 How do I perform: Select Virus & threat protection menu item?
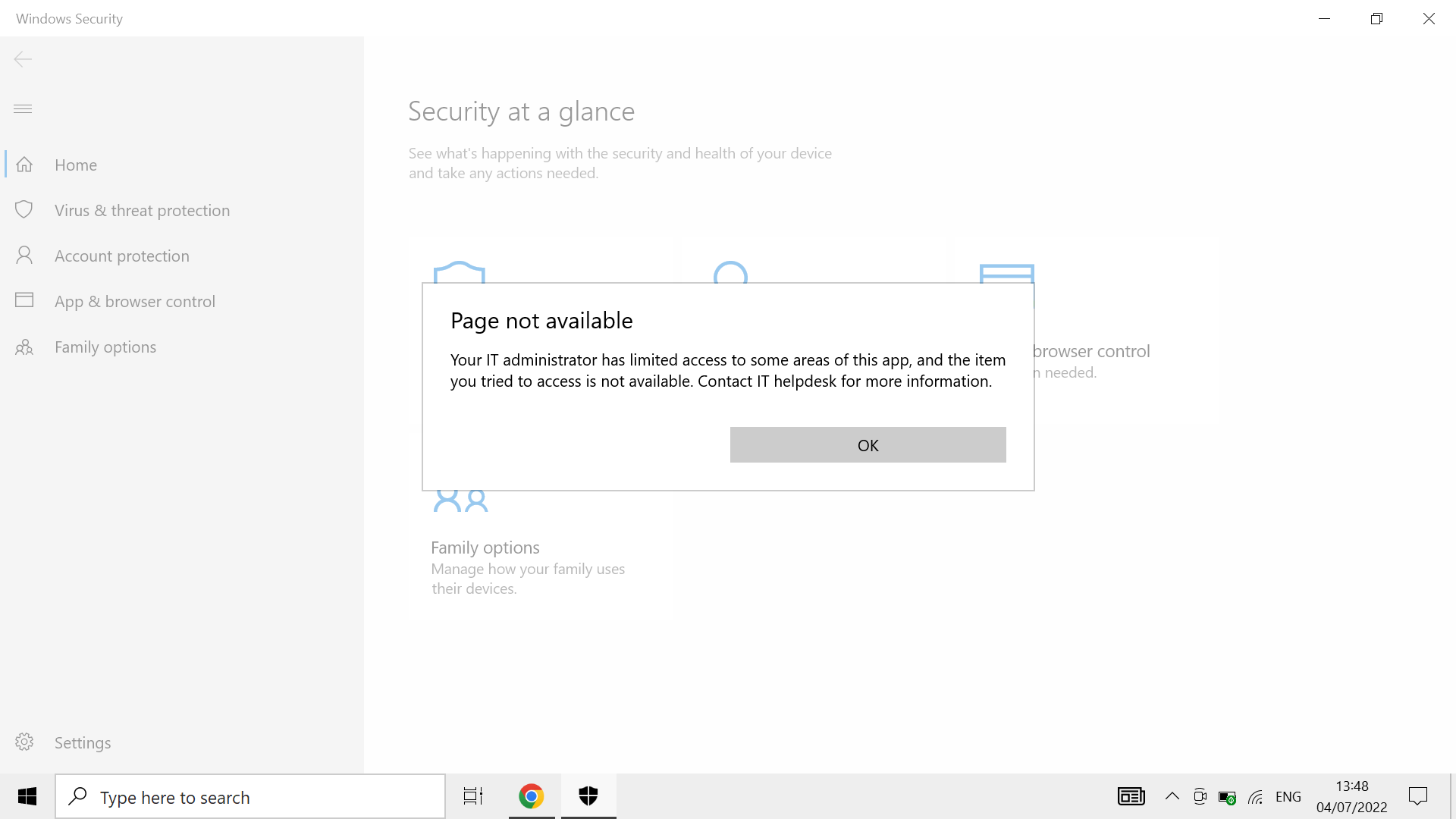pos(142,211)
